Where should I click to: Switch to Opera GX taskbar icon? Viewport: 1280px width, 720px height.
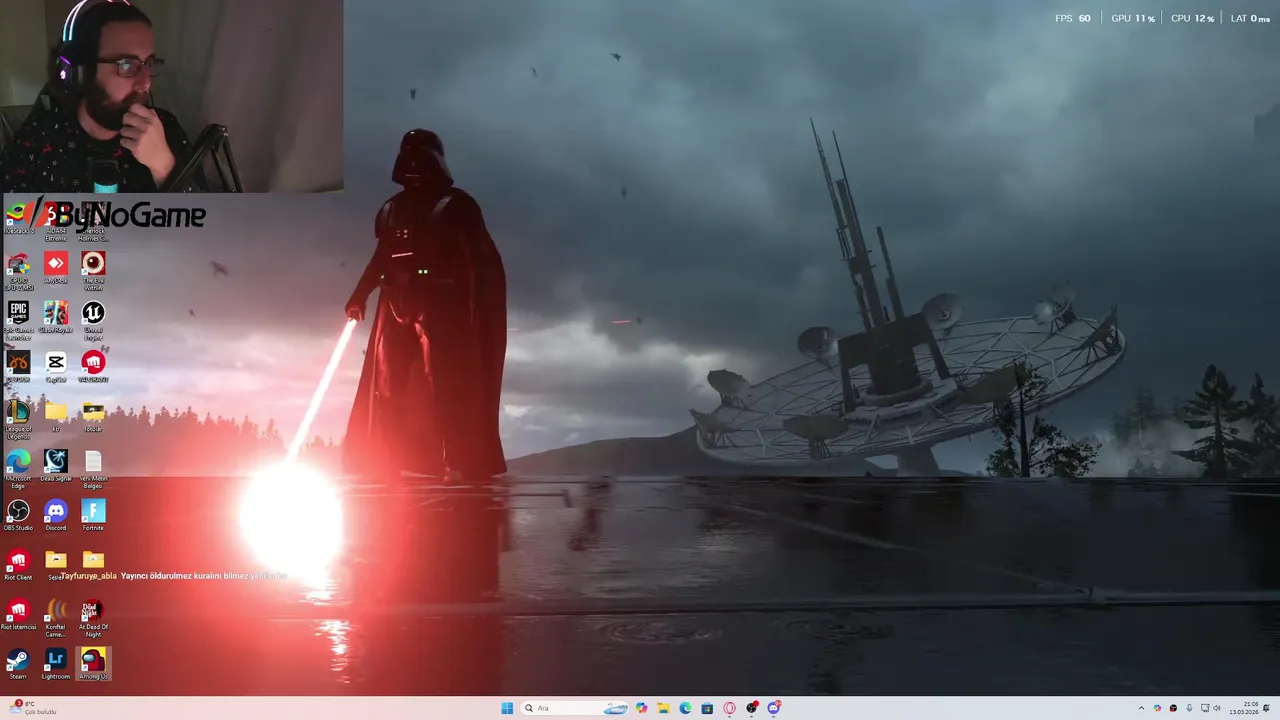pos(729,708)
